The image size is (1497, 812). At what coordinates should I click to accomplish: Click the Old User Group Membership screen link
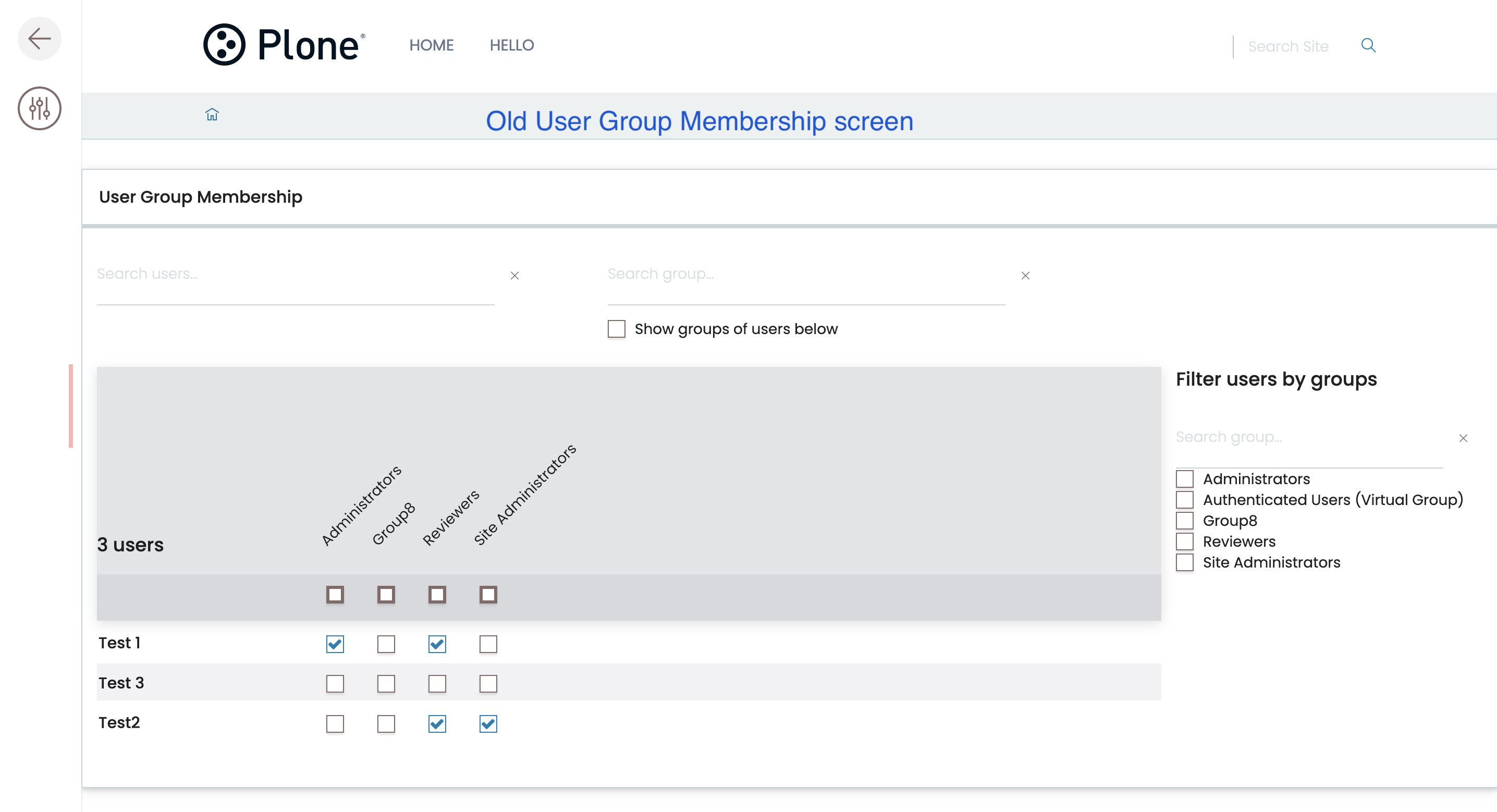700,121
